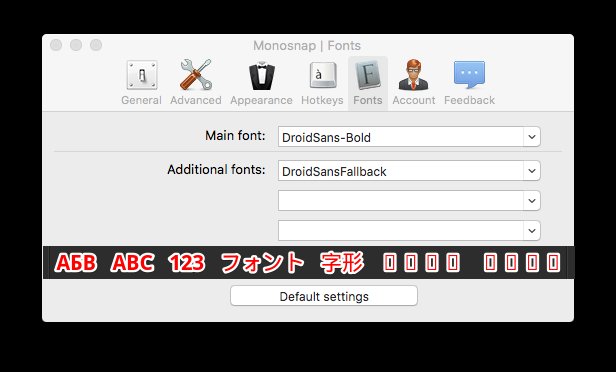Select the Fonts book icon
The image size is (616, 372).
368,75
